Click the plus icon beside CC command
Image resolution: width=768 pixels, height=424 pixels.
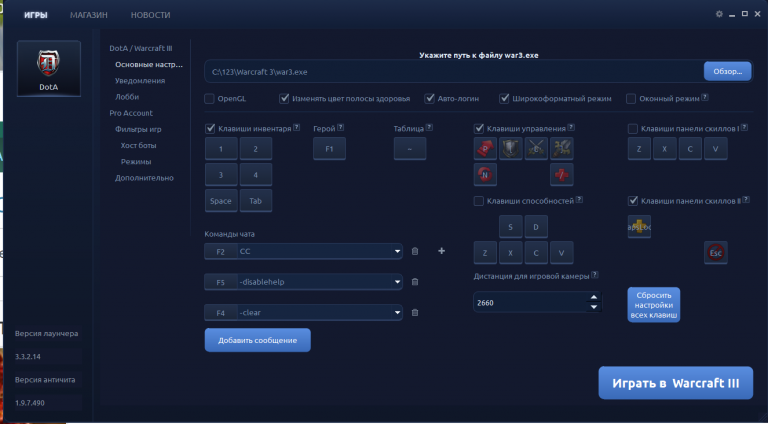441,251
